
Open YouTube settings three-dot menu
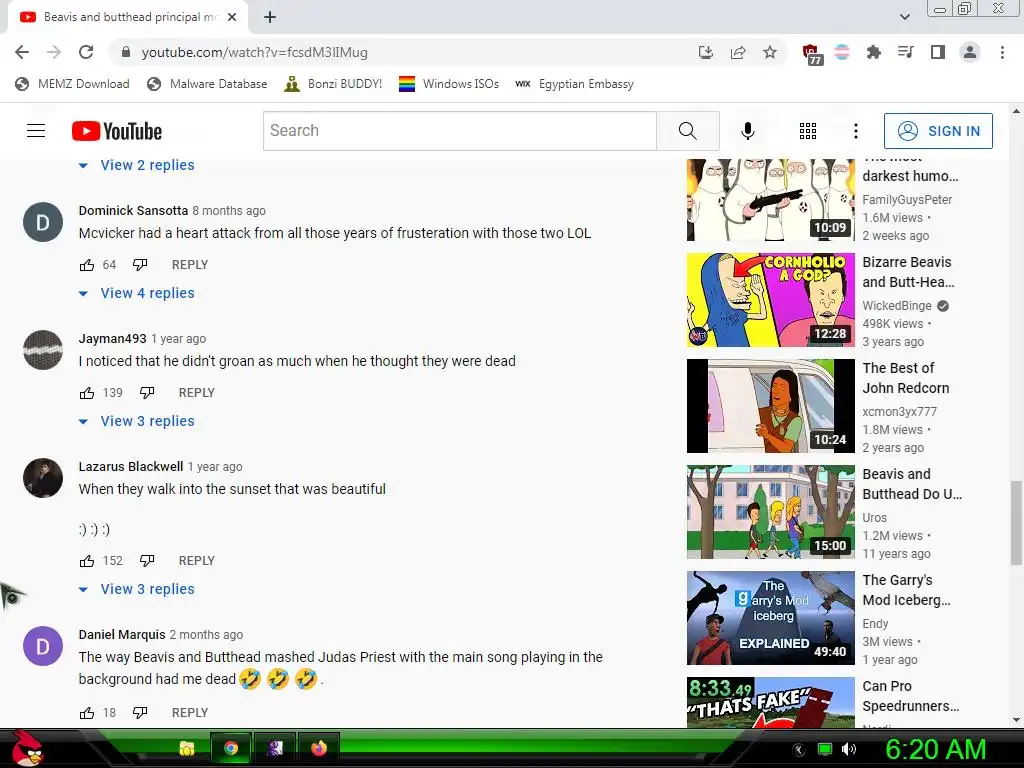856,131
